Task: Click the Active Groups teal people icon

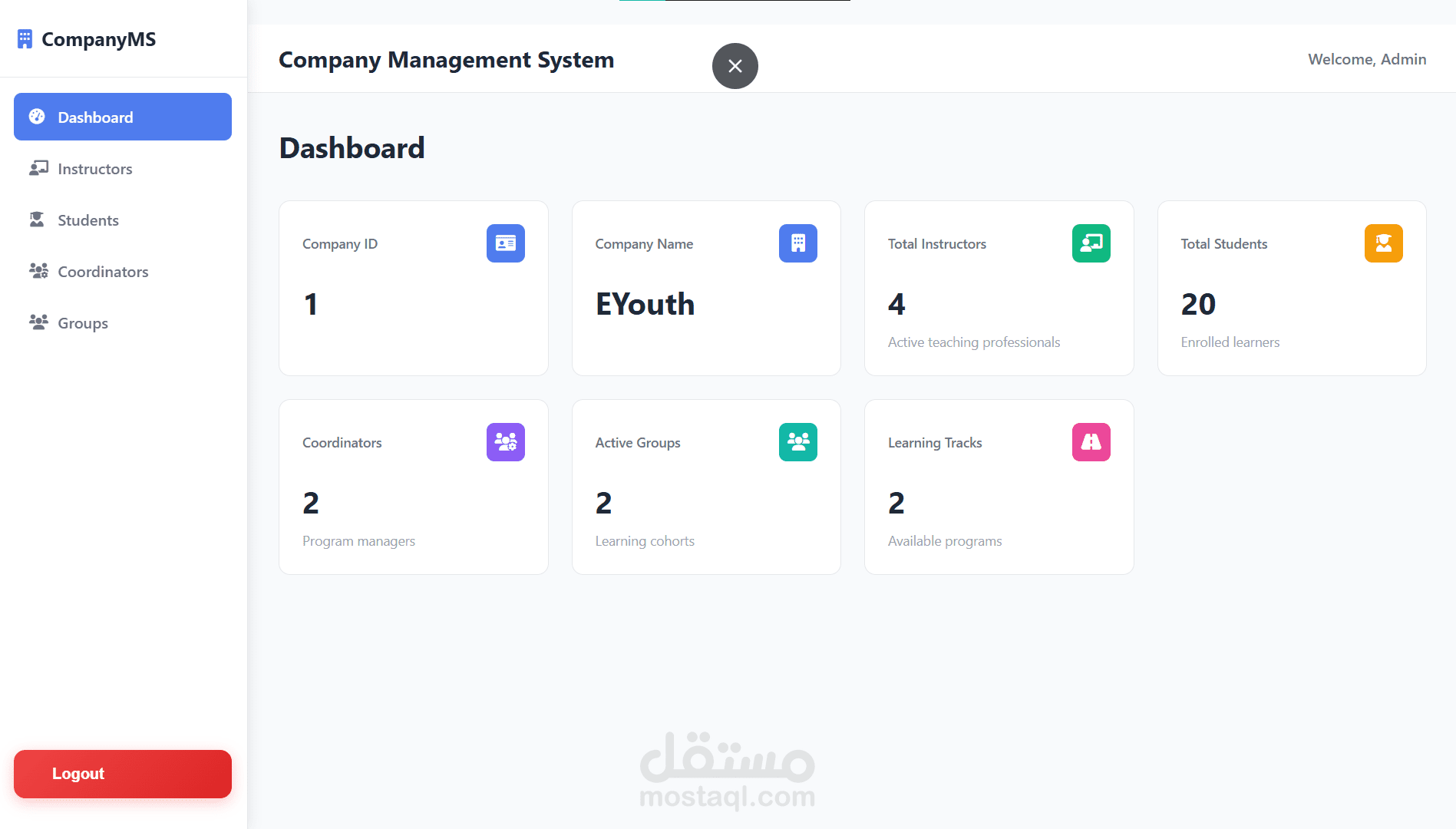Action: pos(798,442)
